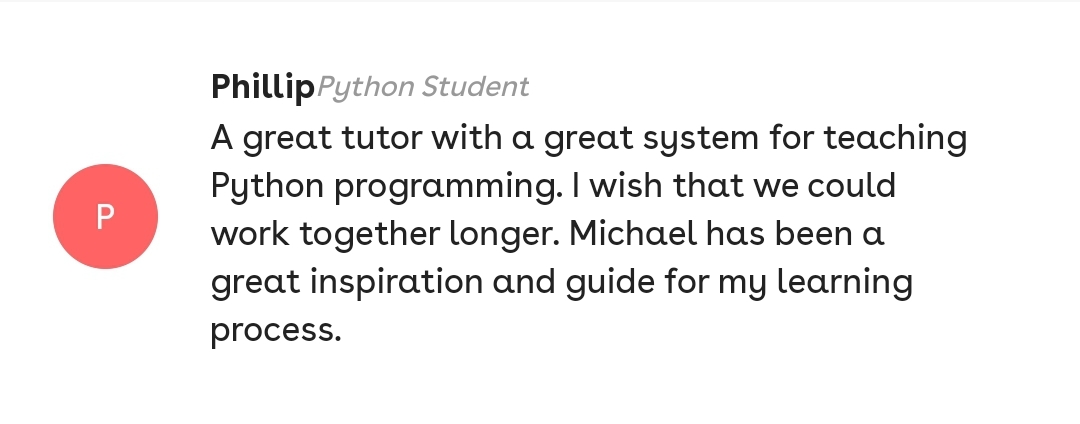Click Phillip's red avatar circle
This screenshot has width=1080, height=424.
tap(105, 216)
